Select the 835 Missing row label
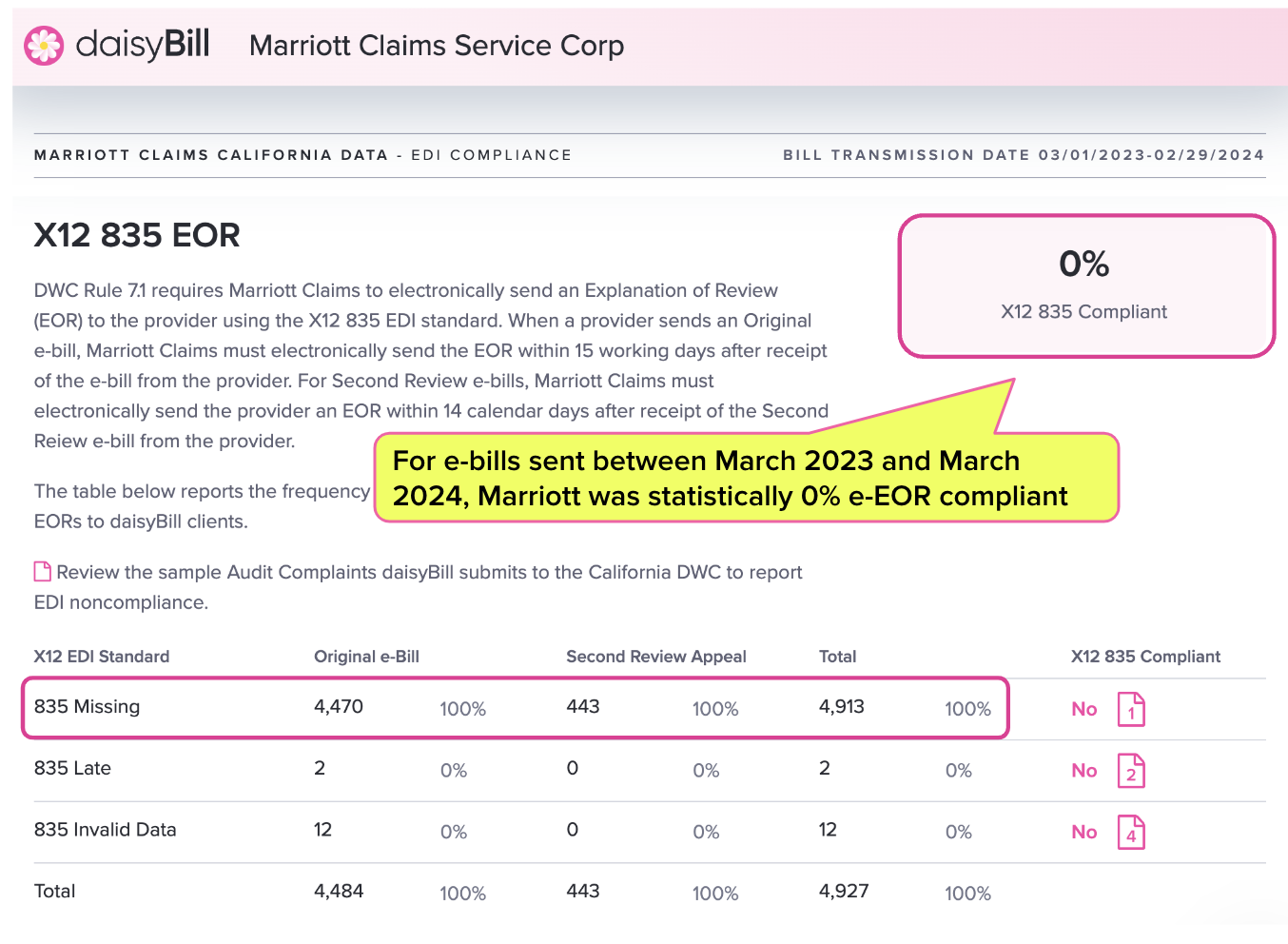The width and height of the screenshot is (1288, 944). tap(87, 707)
